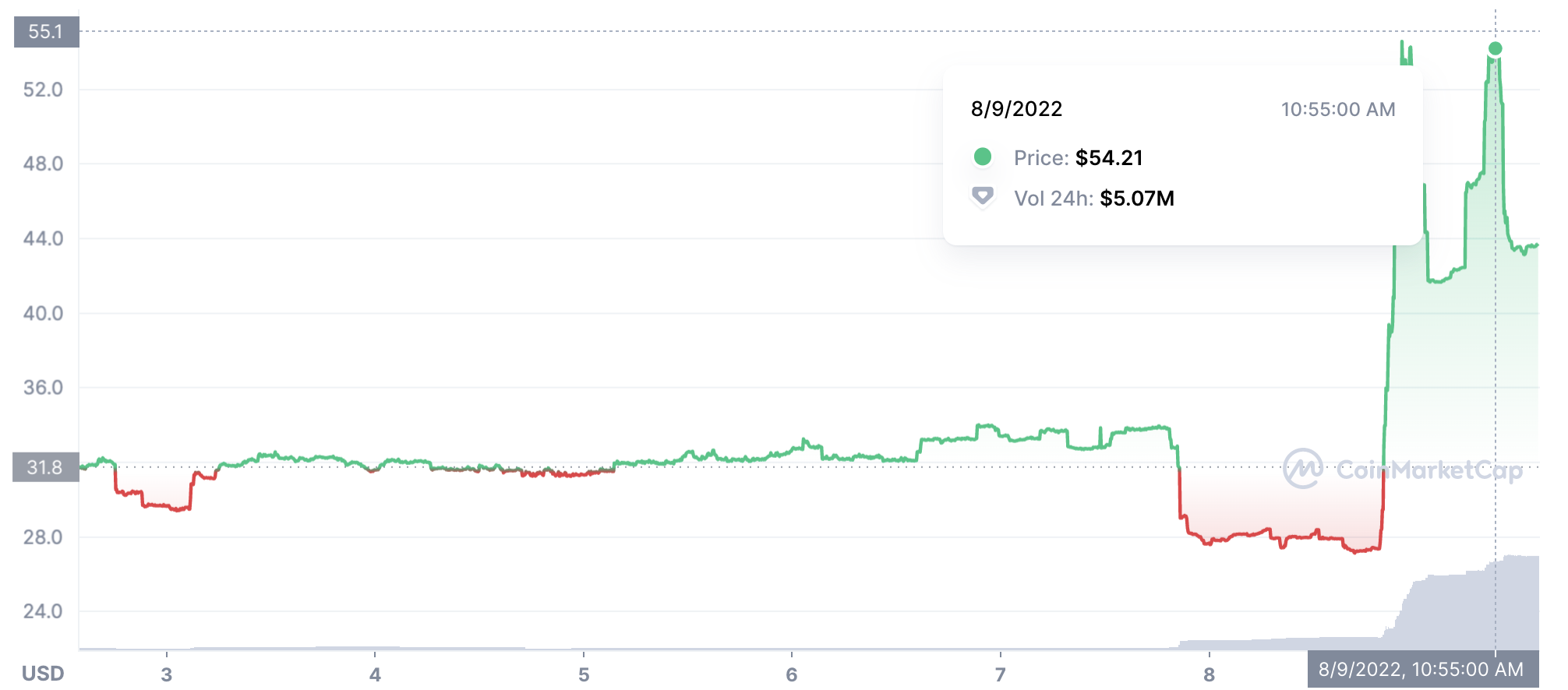The image size is (1568, 690).
Task: Click the x-axis tick labeled 7
Action: coord(1001,674)
